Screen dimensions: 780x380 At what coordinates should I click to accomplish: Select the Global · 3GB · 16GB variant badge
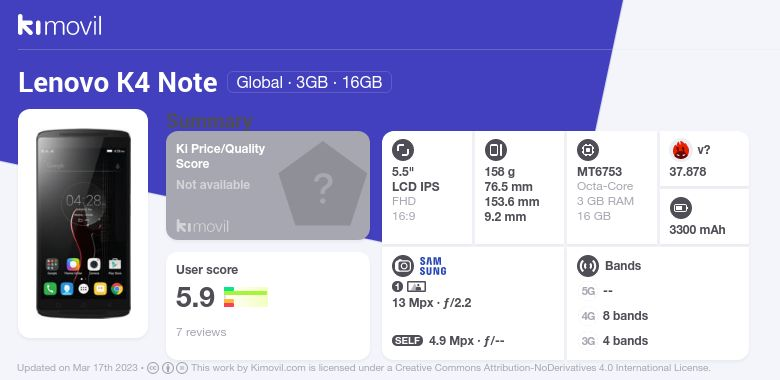(309, 82)
